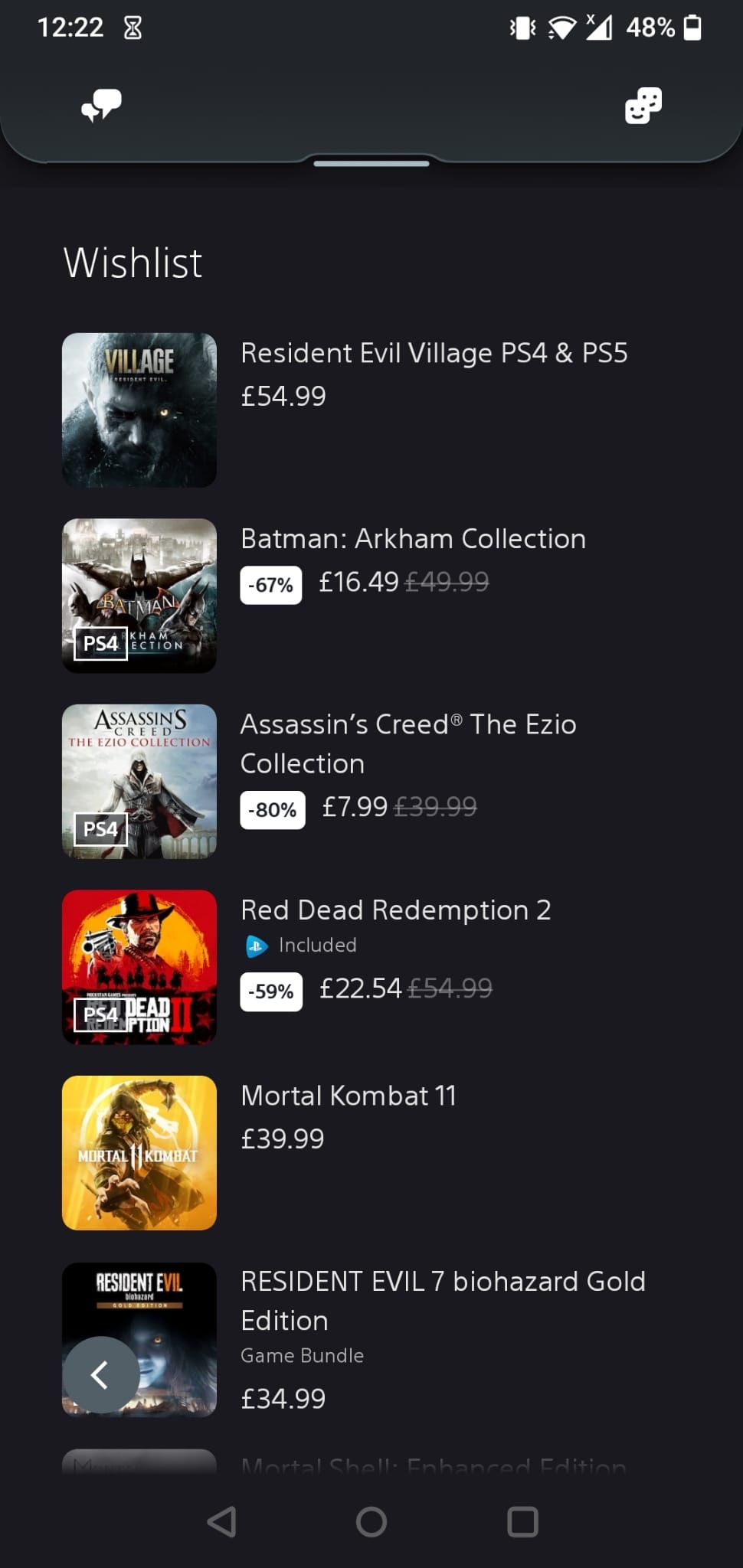This screenshot has width=743, height=1568.
Task: Tap the -80% discount badge
Action: click(x=273, y=810)
